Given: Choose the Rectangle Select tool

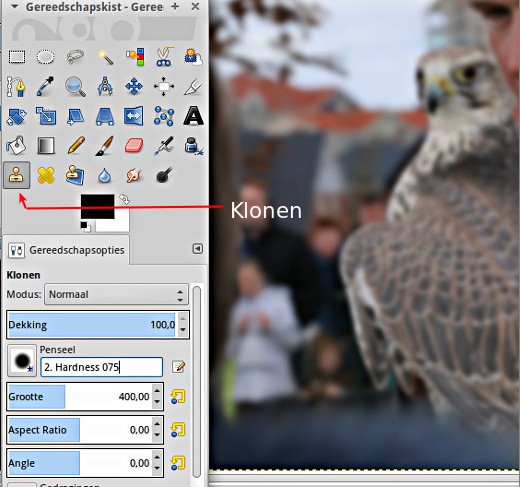Looking at the screenshot, I should tap(17, 57).
